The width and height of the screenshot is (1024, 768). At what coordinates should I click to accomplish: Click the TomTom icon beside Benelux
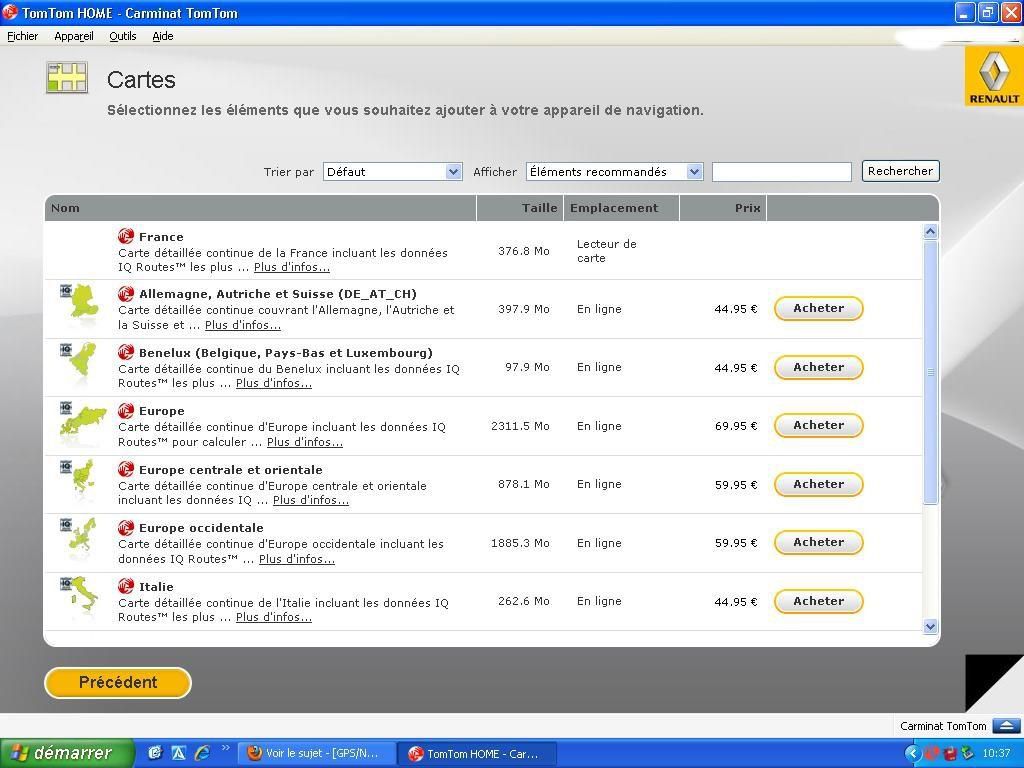click(126, 353)
